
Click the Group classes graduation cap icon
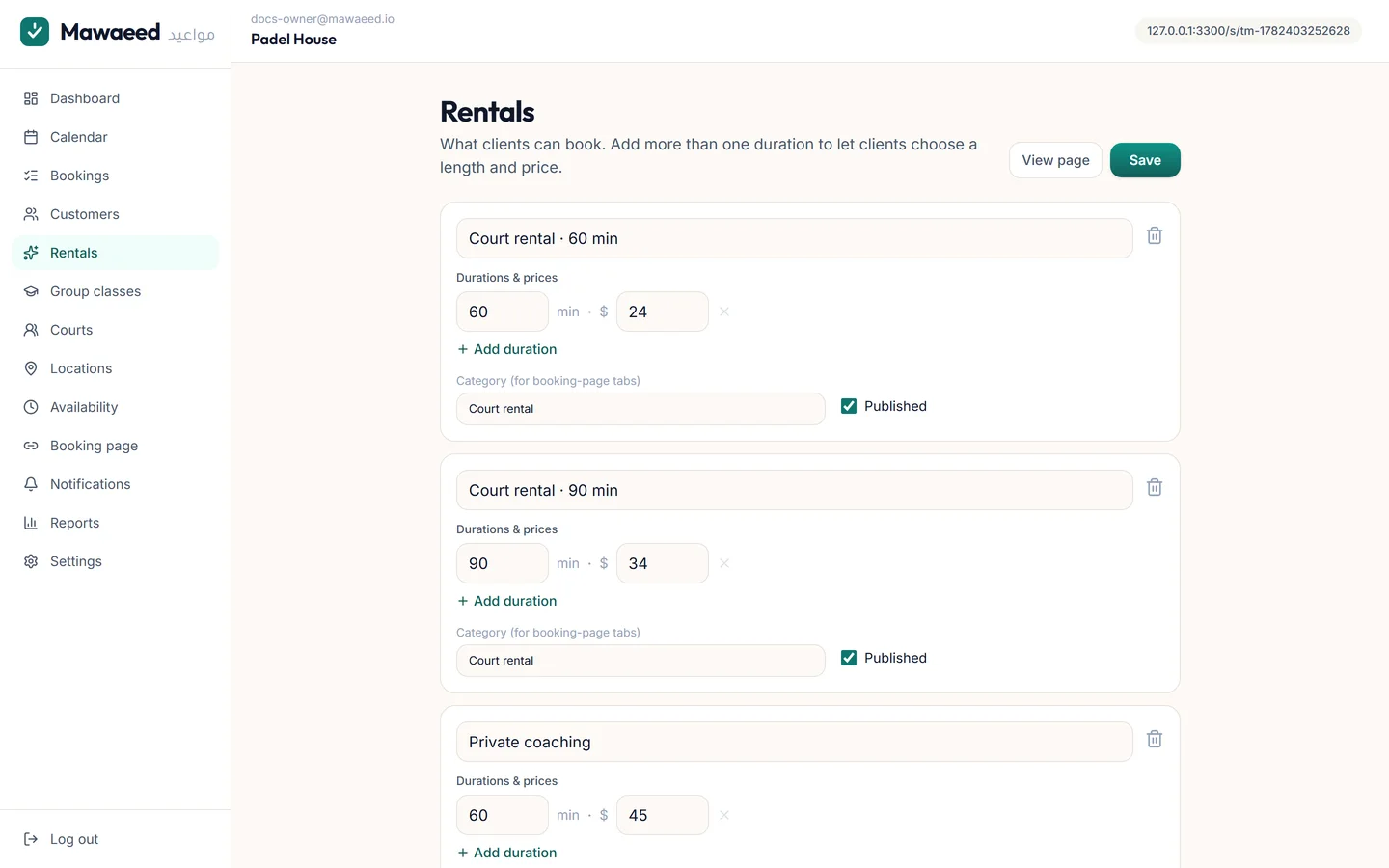point(31,291)
